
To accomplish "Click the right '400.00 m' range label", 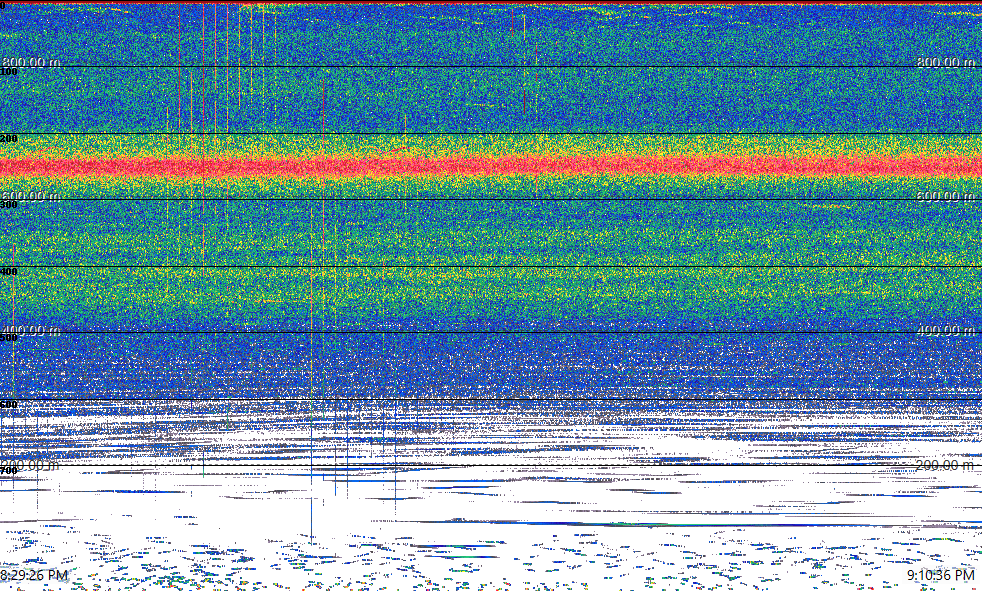I will (946, 330).
